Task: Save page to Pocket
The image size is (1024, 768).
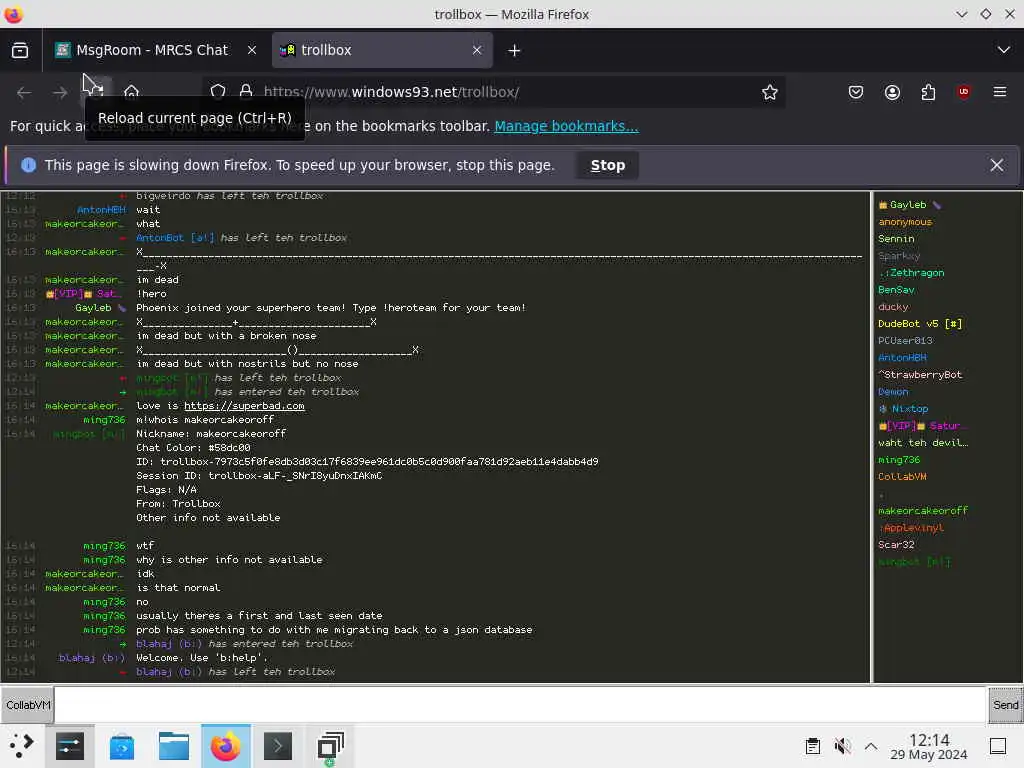Action: (x=856, y=92)
